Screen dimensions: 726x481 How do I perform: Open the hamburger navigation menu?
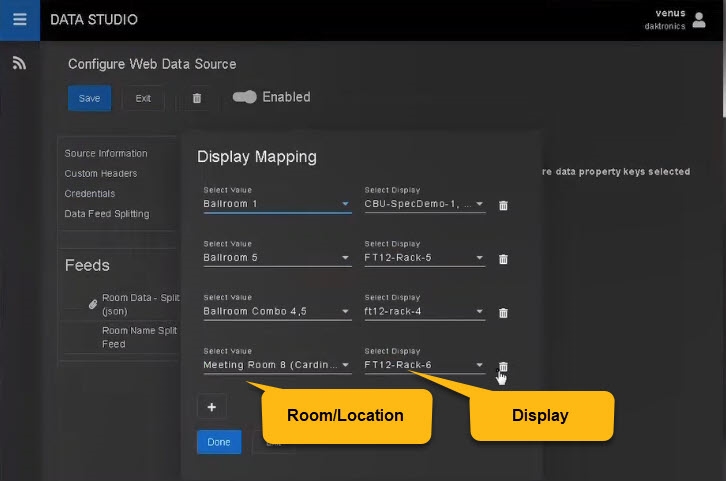[19, 20]
